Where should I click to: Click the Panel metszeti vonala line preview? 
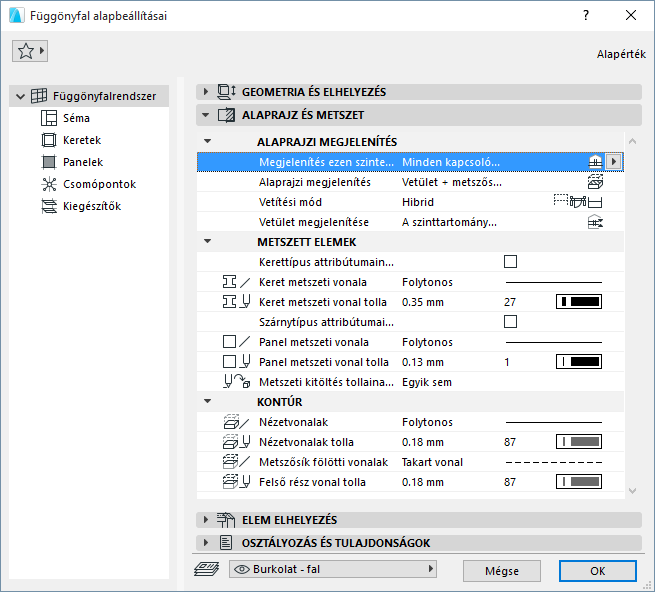(553, 343)
